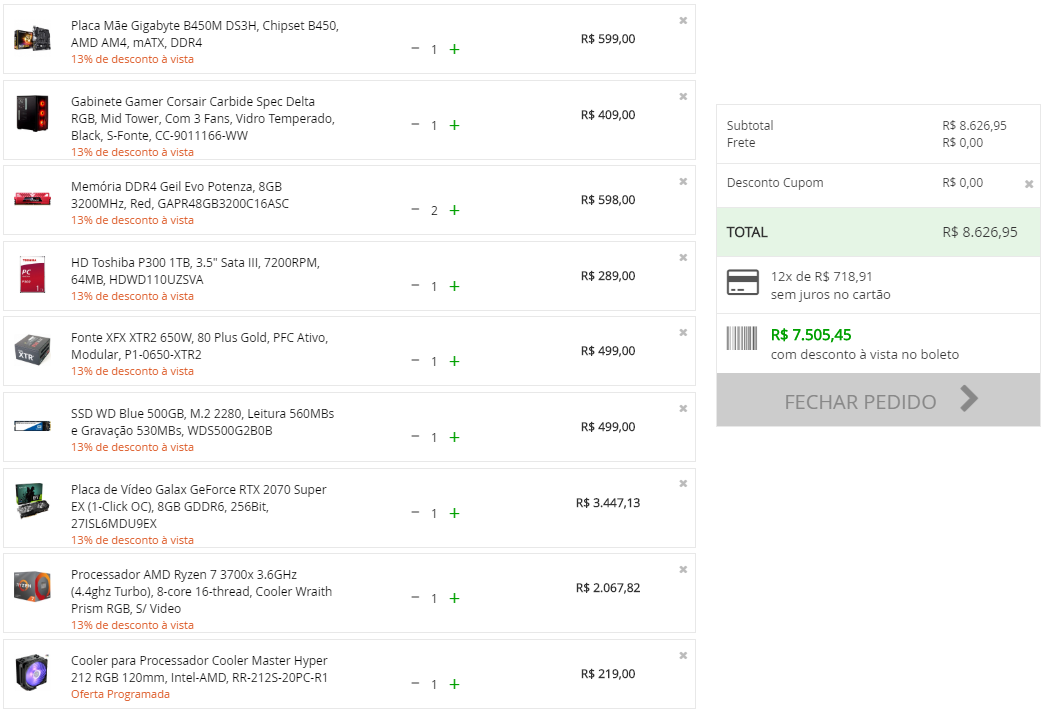Screen dimensions: 1047x713
Task: Open Fonte XFX XTR2 650W product link
Action: (200, 346)
